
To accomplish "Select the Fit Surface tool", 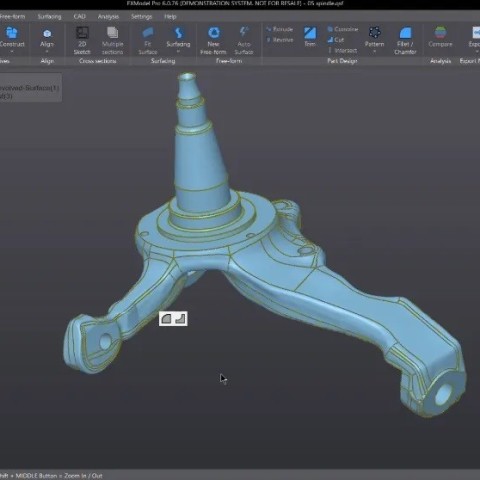I will pos(148,40).
